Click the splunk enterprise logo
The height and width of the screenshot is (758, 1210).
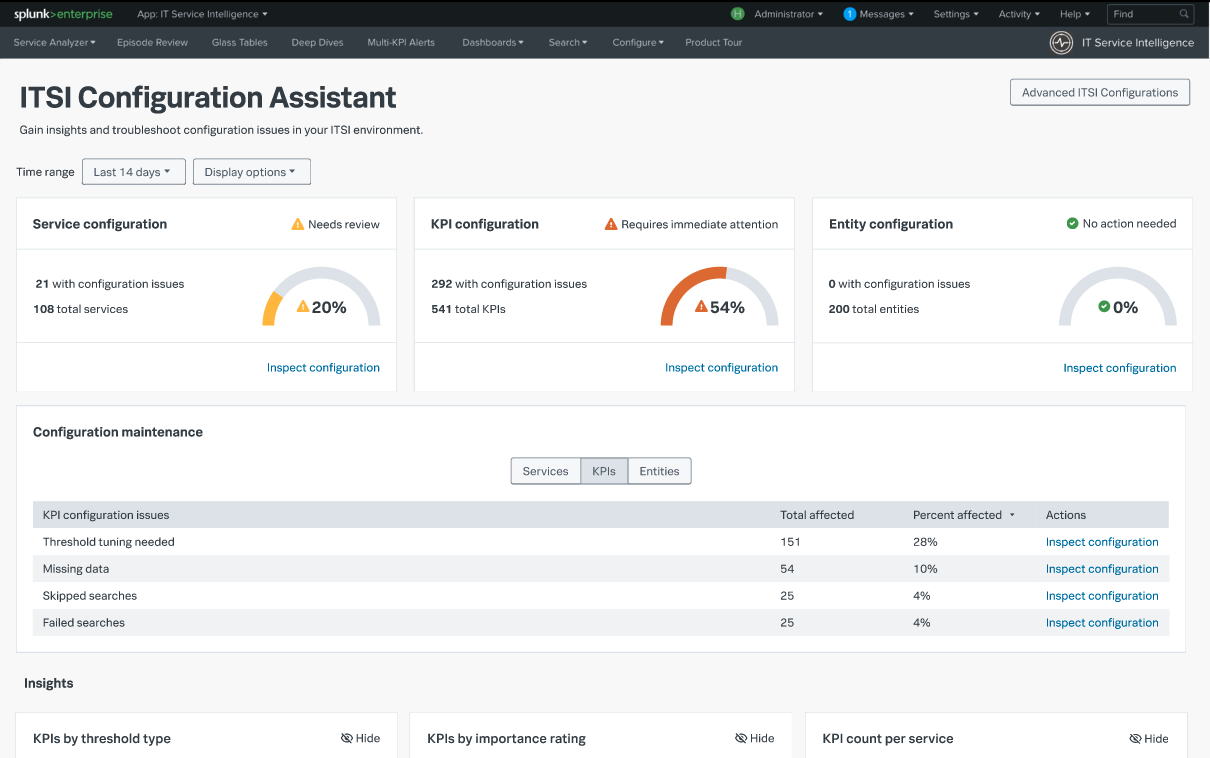[63, 13]
